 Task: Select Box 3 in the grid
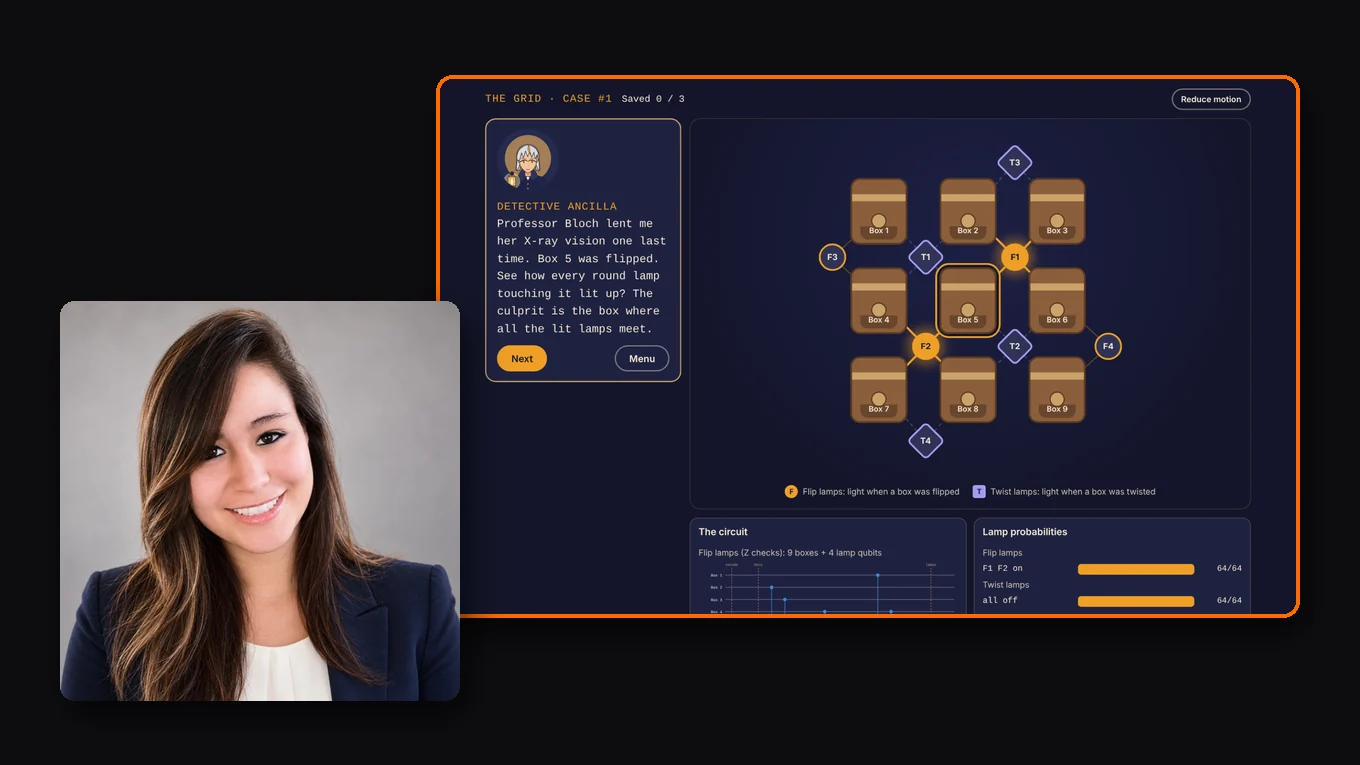[x=1057, y=211]
